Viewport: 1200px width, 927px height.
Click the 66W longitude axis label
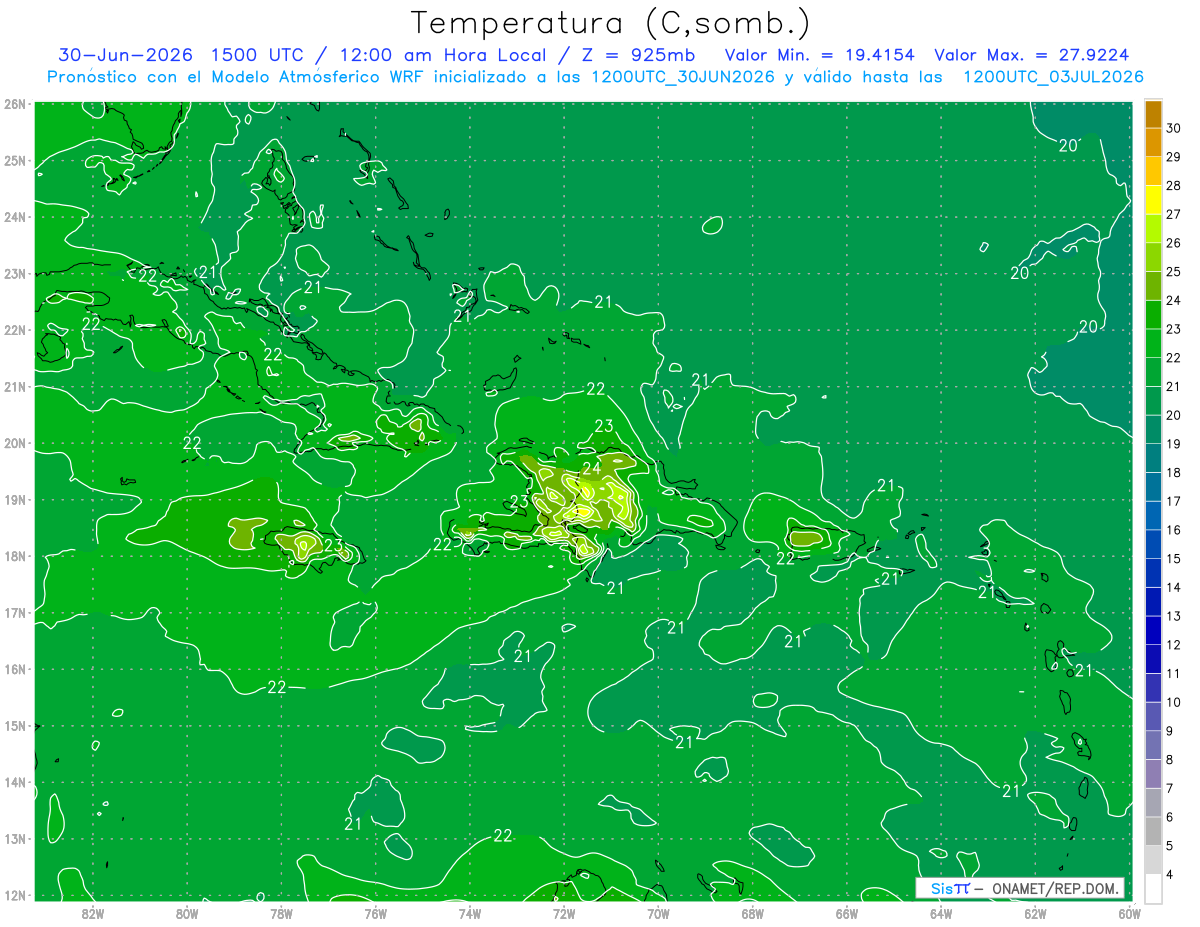846,912
